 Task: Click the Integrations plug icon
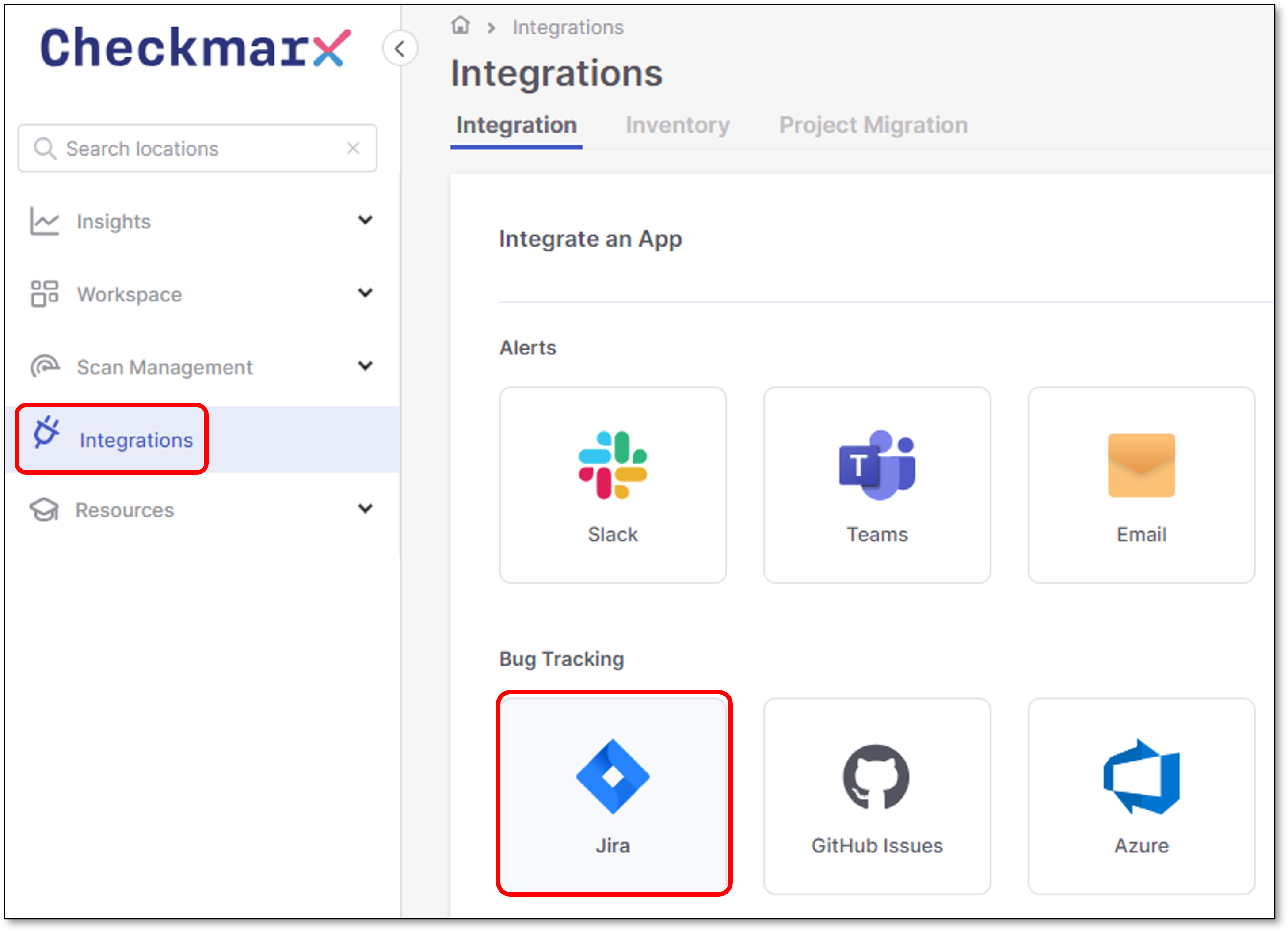[x=46, y=433]
